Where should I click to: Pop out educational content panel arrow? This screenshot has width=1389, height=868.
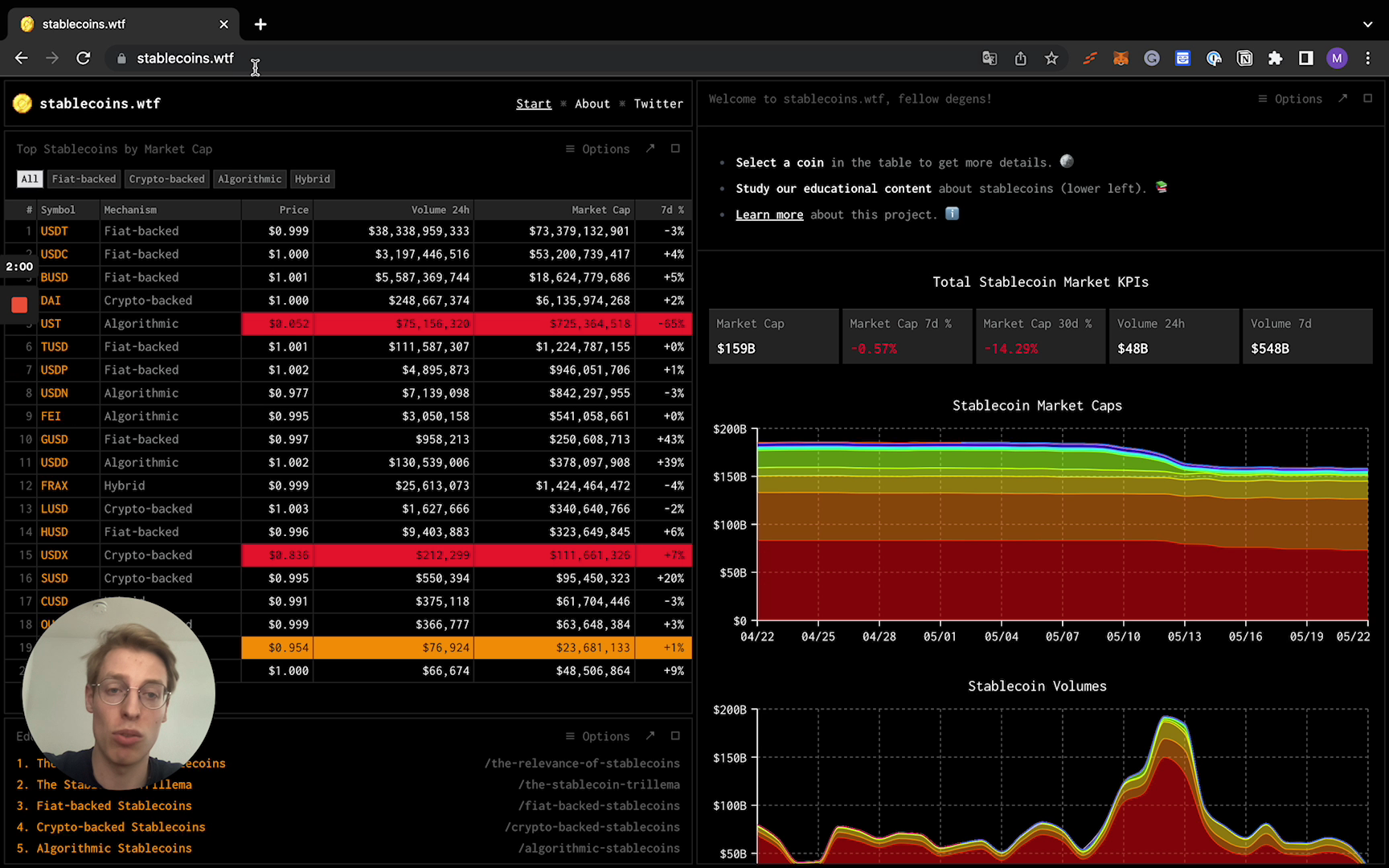click(650, 735)
